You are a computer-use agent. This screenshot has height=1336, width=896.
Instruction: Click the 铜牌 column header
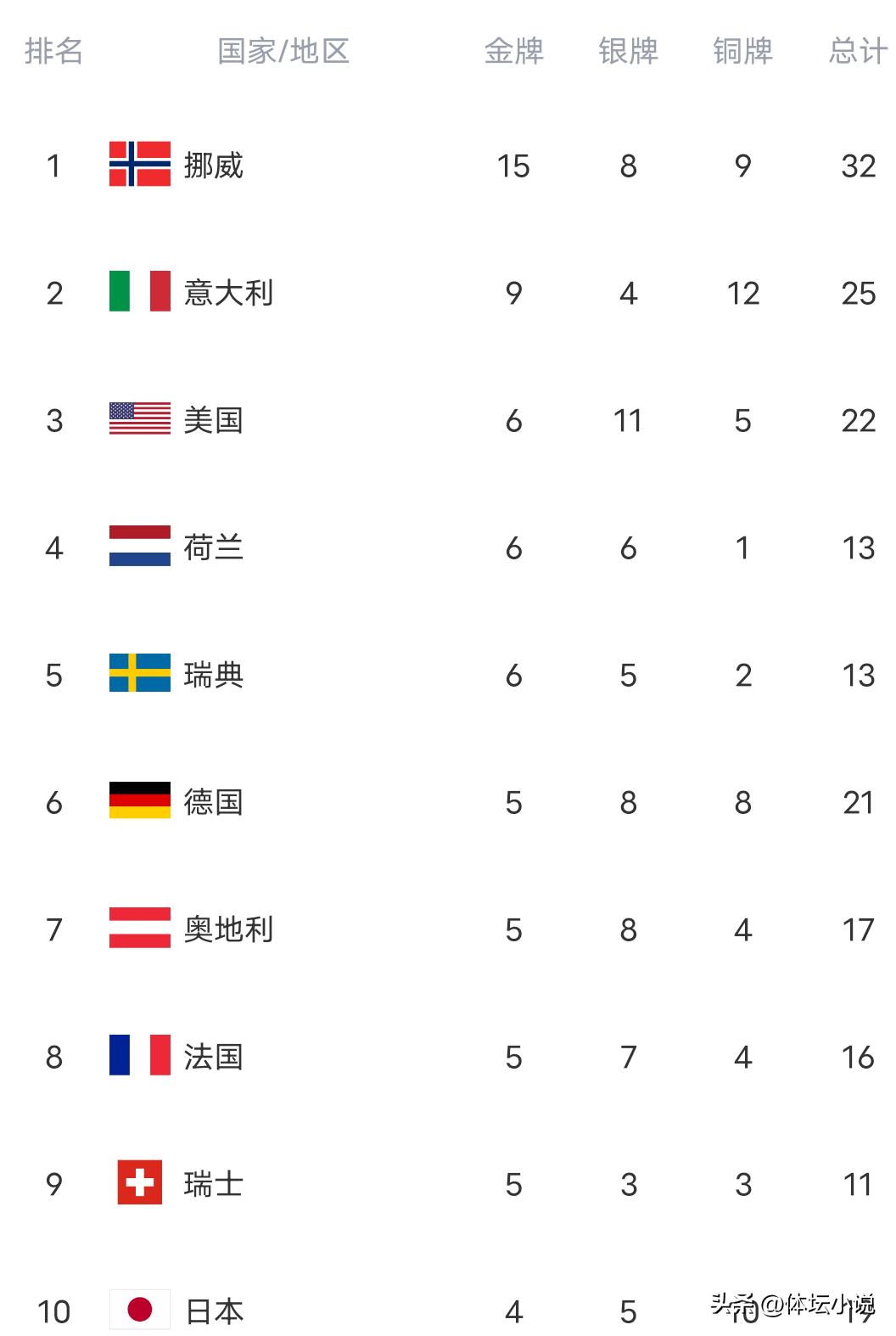click(x=742, y=51)
